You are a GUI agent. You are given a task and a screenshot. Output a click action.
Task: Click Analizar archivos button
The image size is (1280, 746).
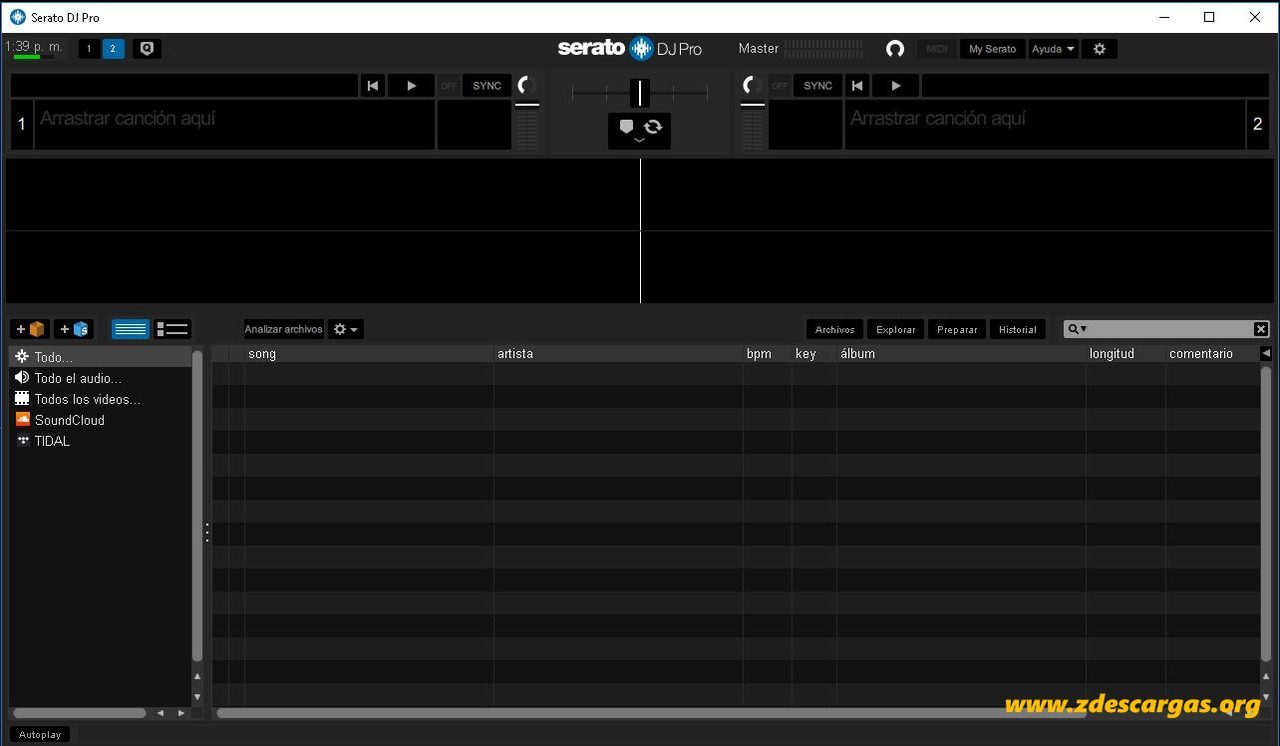click(283, 329)
